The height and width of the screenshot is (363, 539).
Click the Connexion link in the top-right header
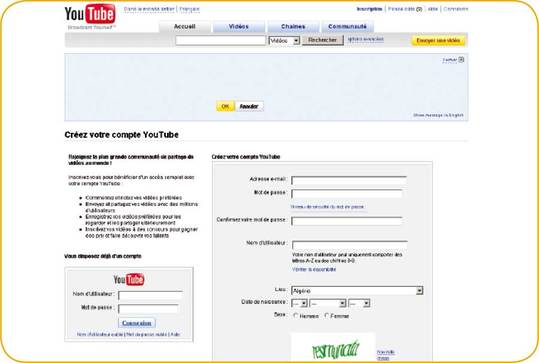tap(455, 9)
